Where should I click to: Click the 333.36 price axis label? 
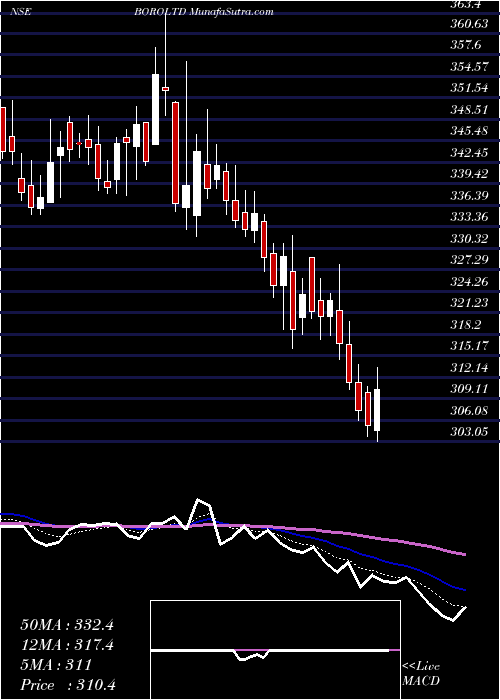[469, 217]
